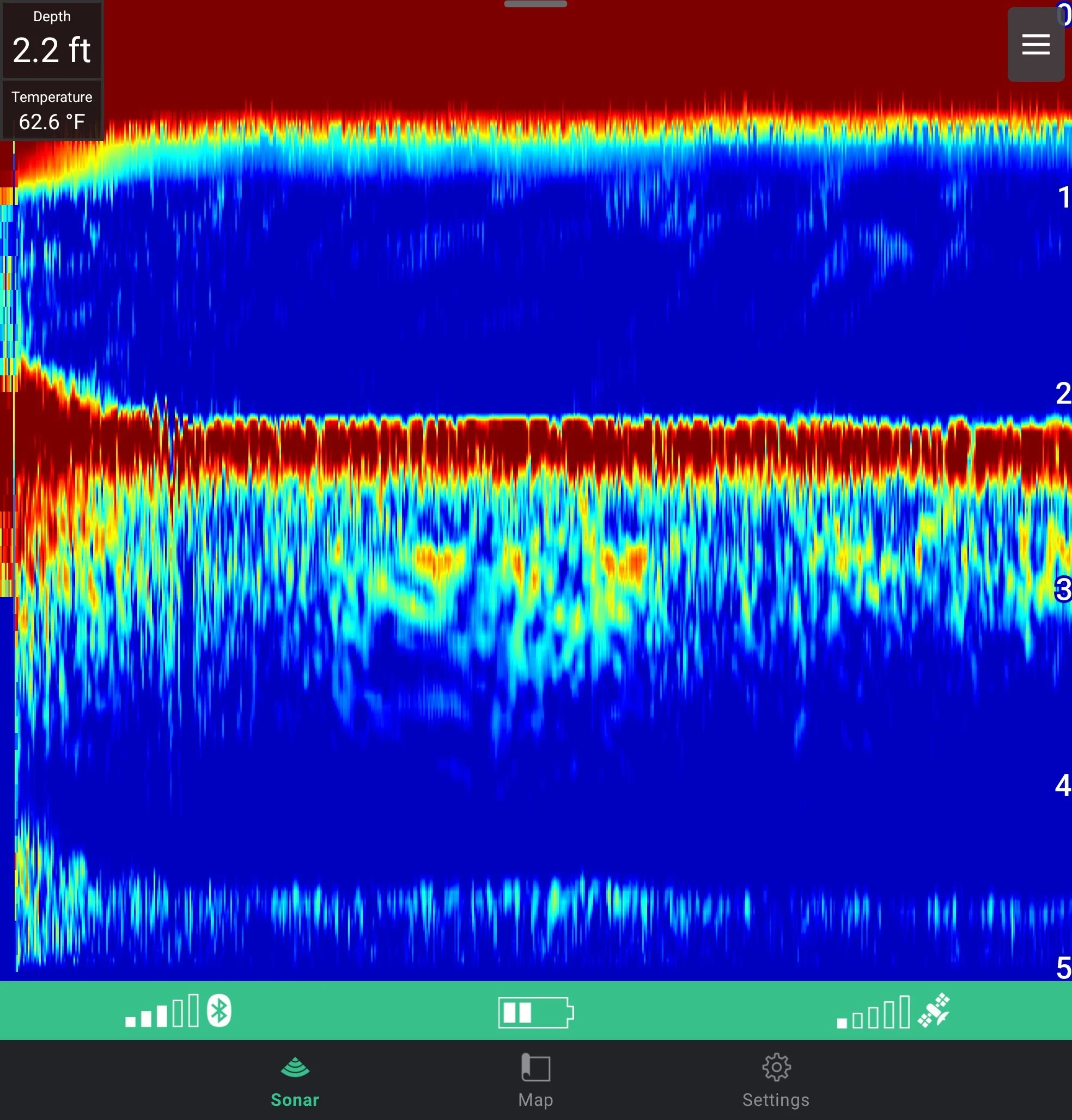Click the Map tab icon

(535, 1067)
